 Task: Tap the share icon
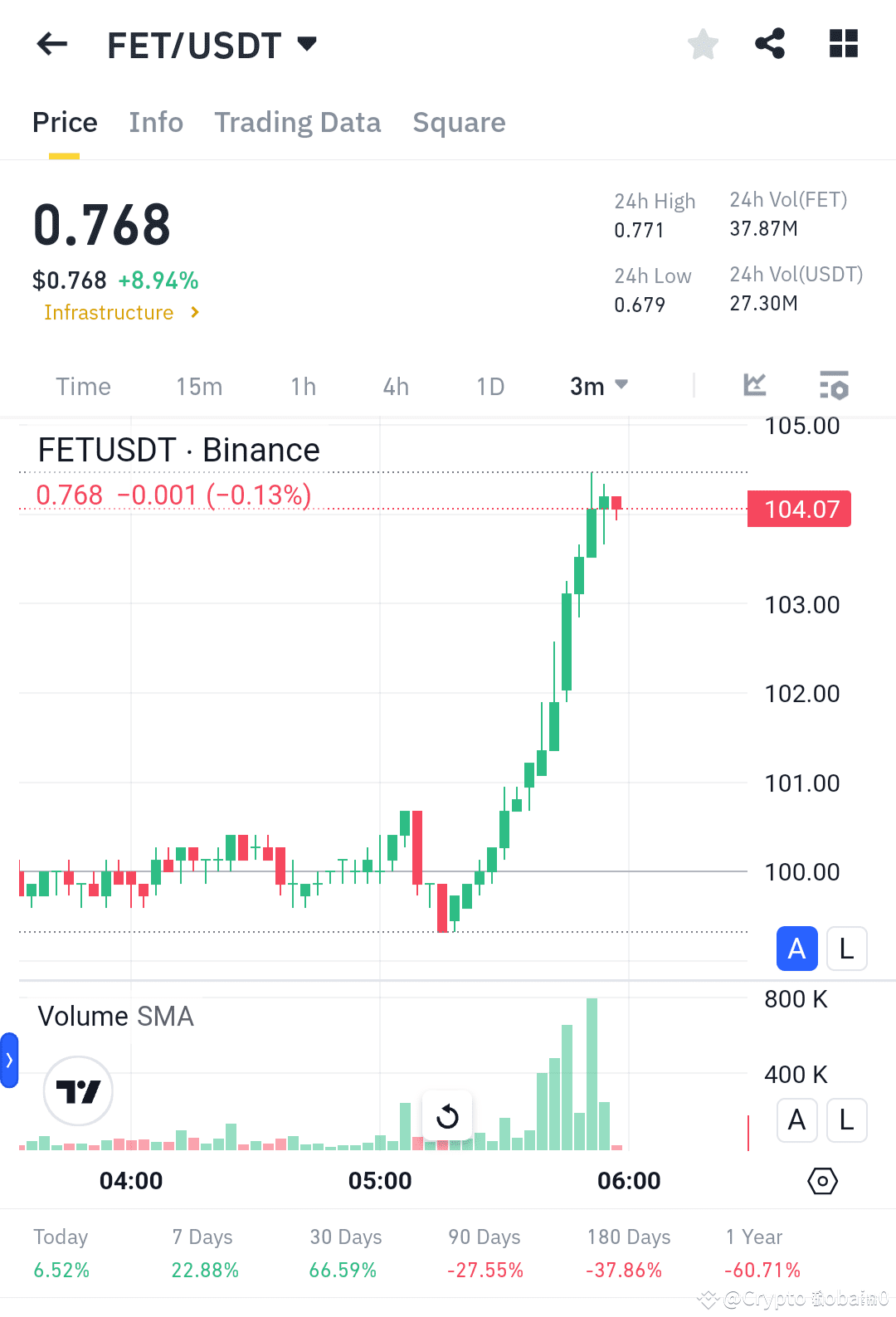[770, 43]
